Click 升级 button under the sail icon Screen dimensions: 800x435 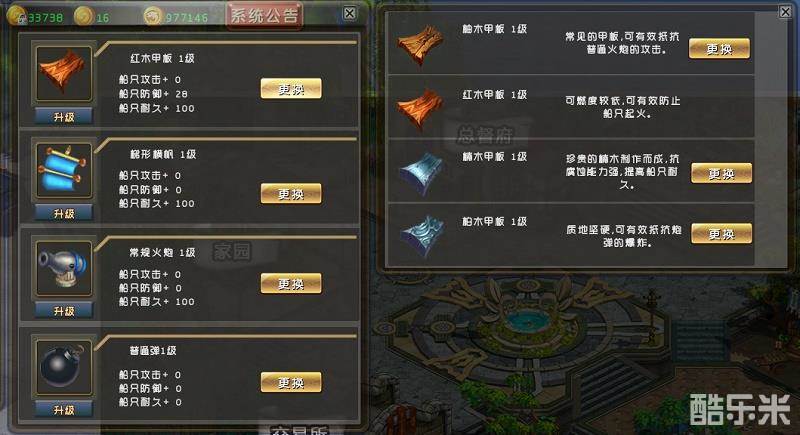coord(64,214)
